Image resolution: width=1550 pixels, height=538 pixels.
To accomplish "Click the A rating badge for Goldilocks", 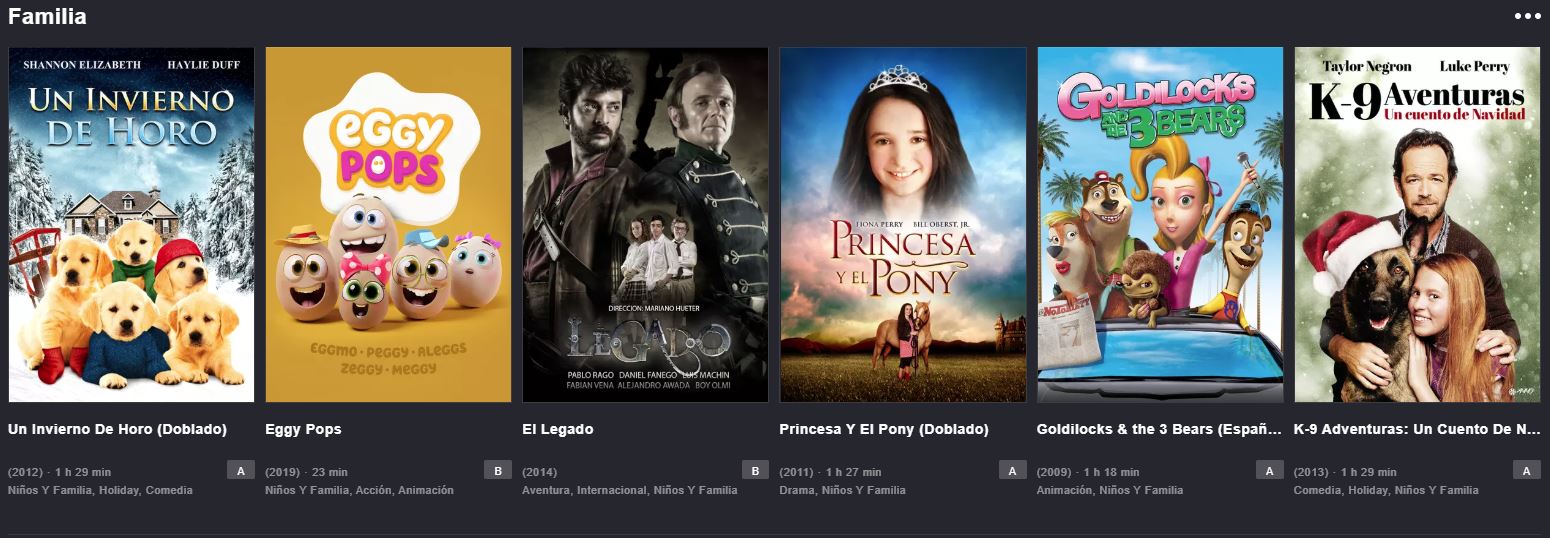I will [x=1270, y=470].
